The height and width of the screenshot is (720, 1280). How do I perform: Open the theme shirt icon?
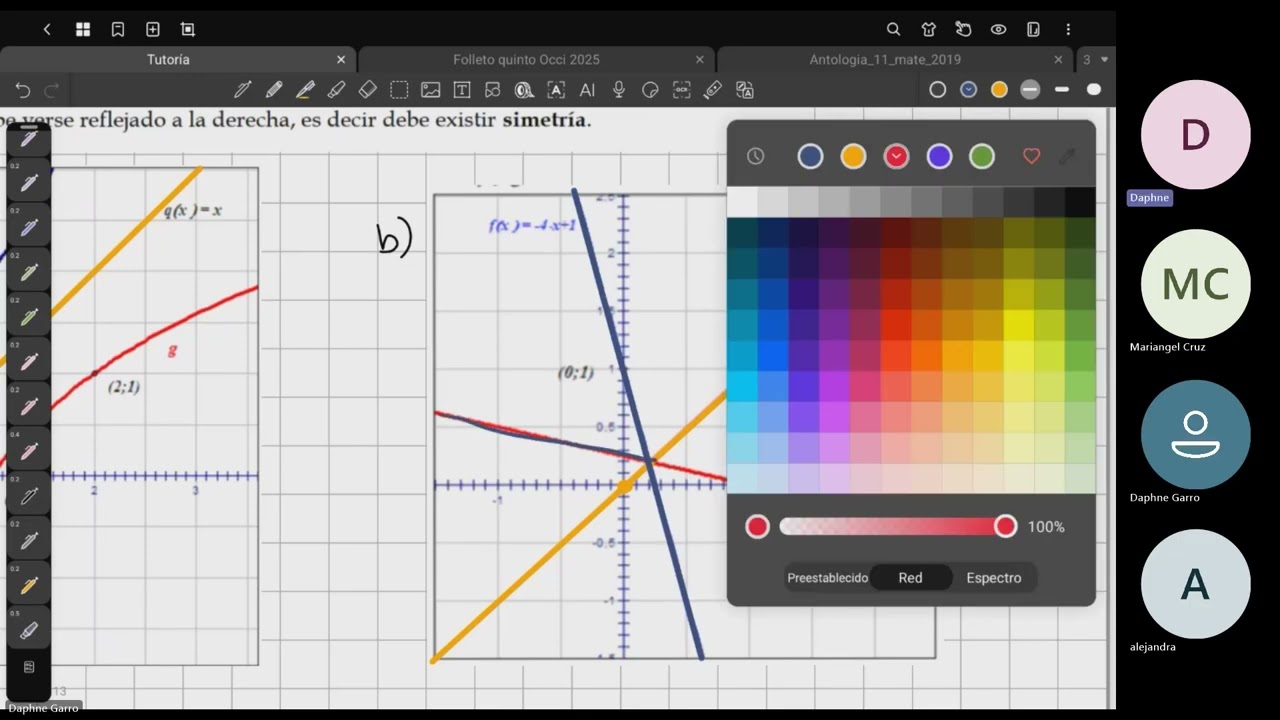pyautogui.click(x=929, y=30)
